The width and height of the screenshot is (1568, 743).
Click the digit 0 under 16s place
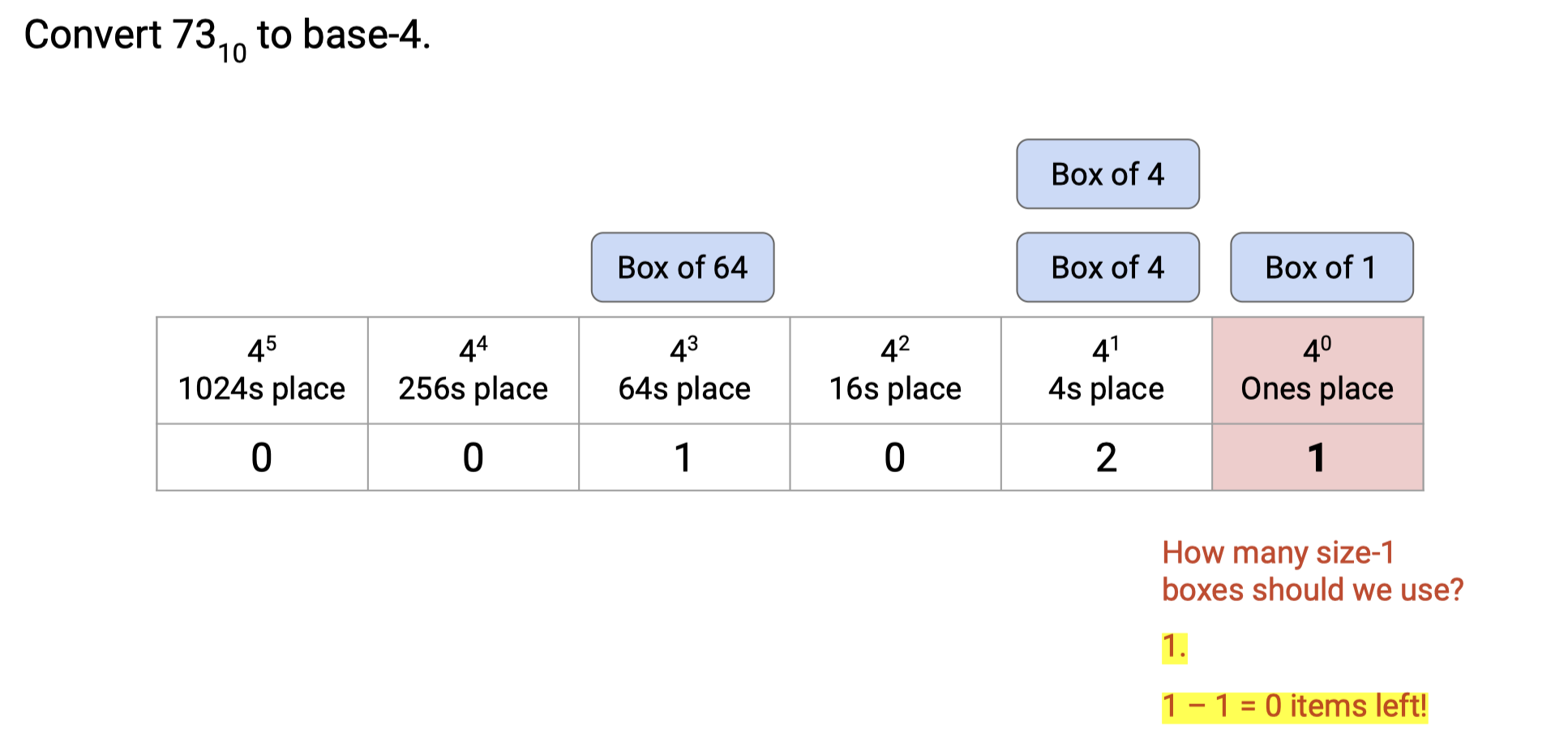tap(895, 457)
